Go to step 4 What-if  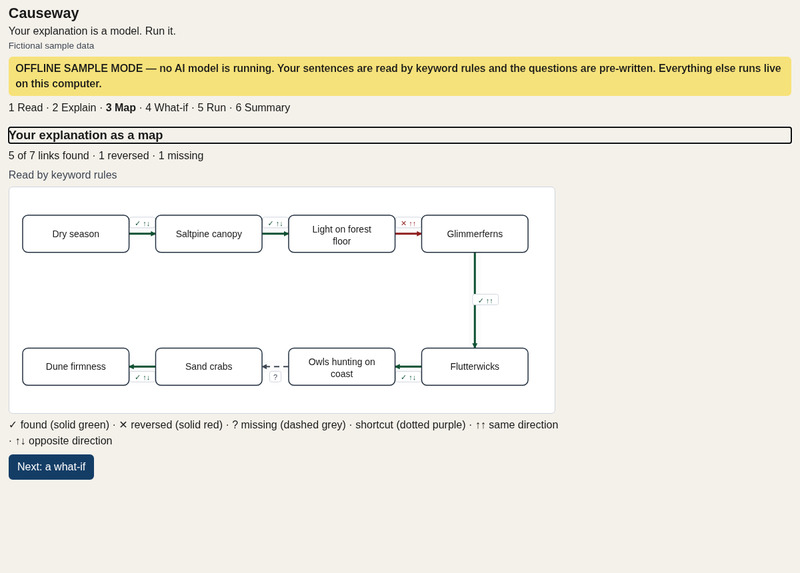coord(167,108)
